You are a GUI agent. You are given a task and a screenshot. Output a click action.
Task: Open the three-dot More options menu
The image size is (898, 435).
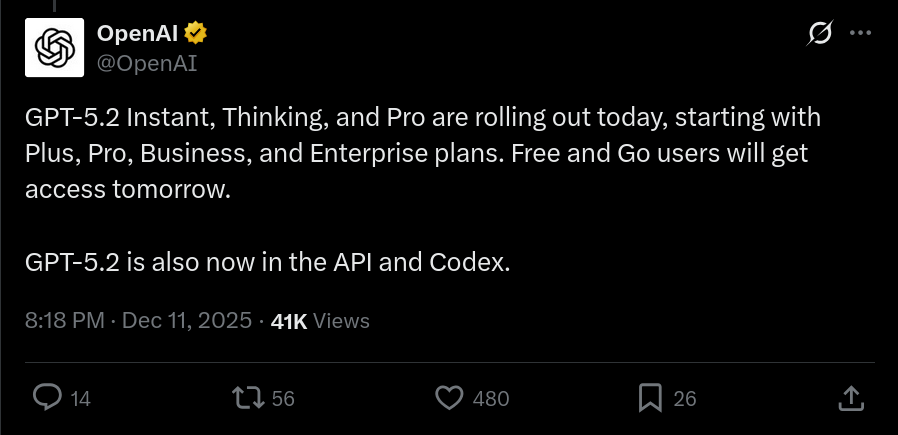tap(860, 33)
